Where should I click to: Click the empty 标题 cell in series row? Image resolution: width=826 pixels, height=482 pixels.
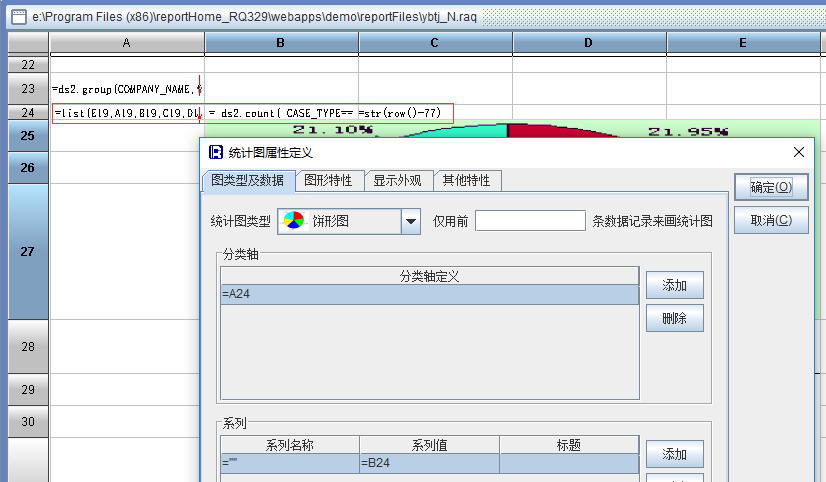pos(569,463)
